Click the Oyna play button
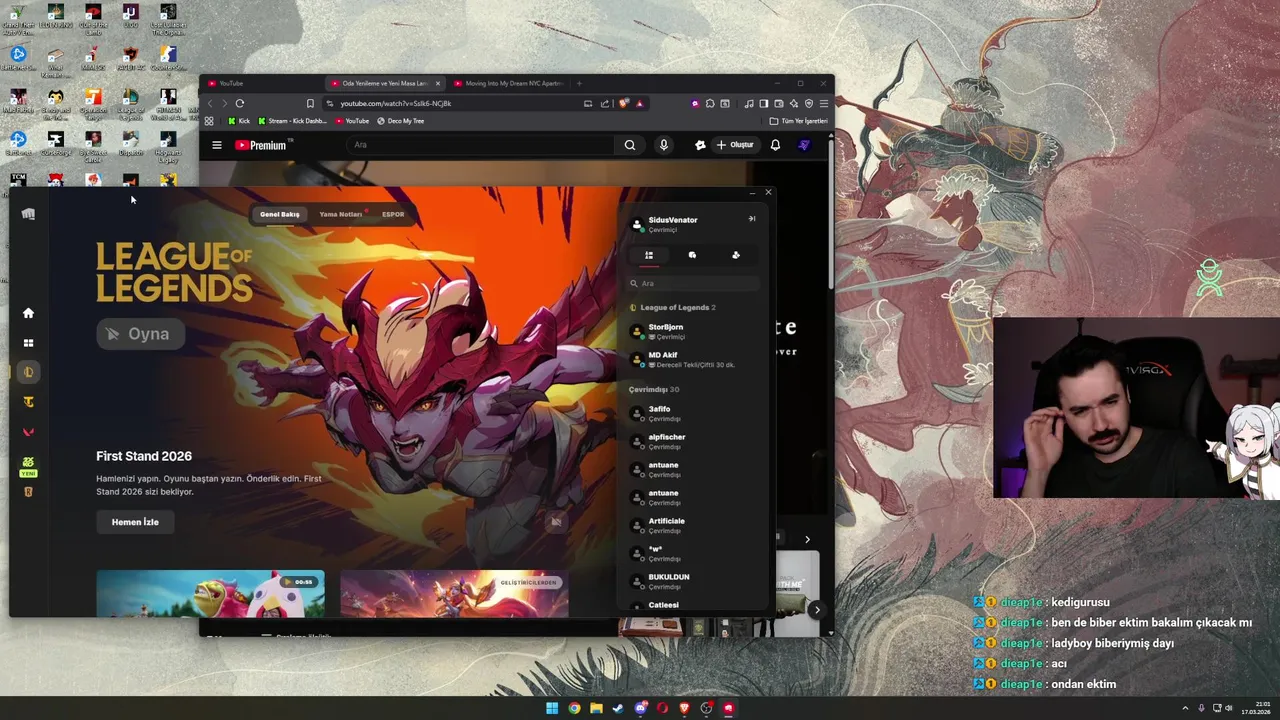Screen dimensions: 1280x720 click(140, 334)
